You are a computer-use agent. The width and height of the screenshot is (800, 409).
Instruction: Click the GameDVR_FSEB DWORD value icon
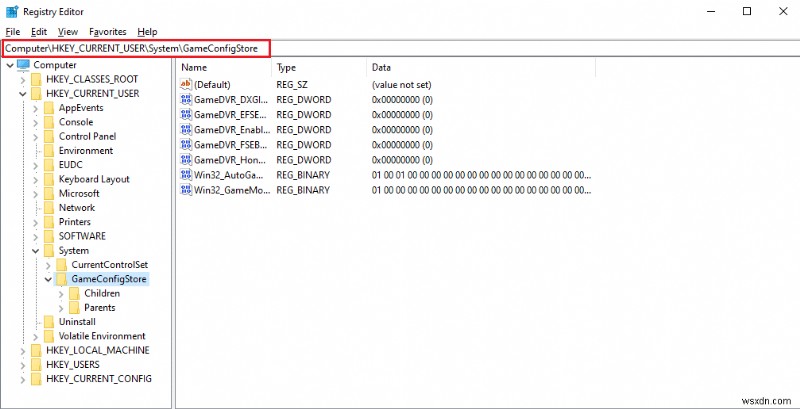click(186, 145)
